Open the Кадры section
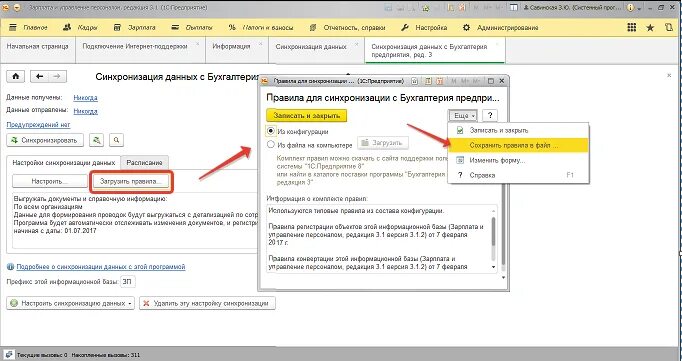 click(80, 27)
